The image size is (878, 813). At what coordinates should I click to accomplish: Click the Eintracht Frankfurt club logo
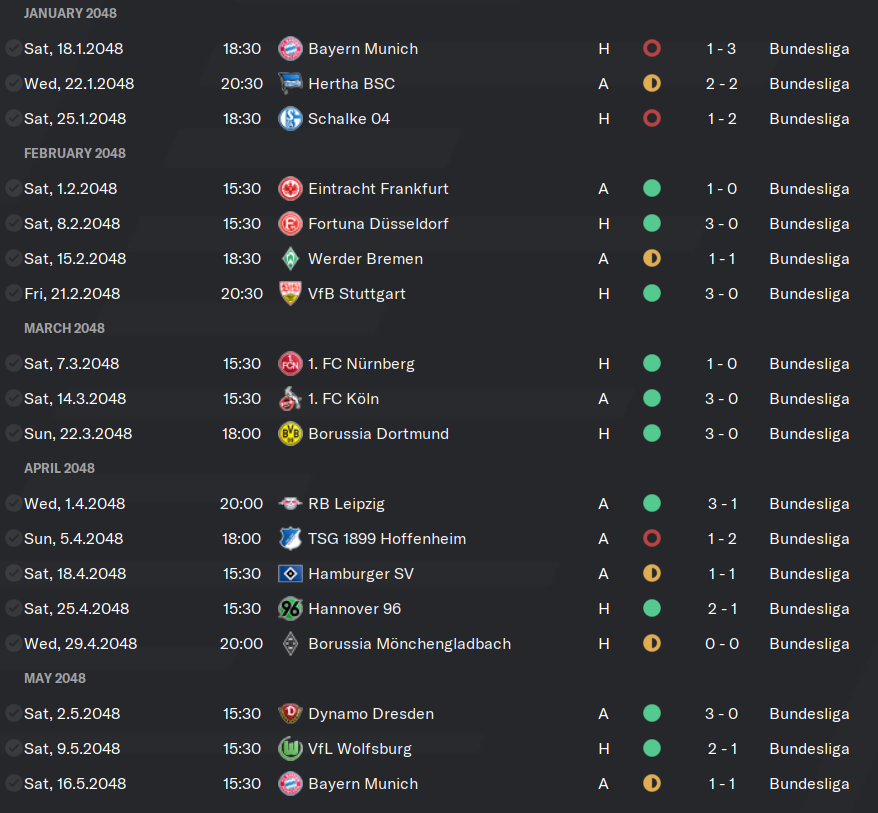tap(290, 189)
